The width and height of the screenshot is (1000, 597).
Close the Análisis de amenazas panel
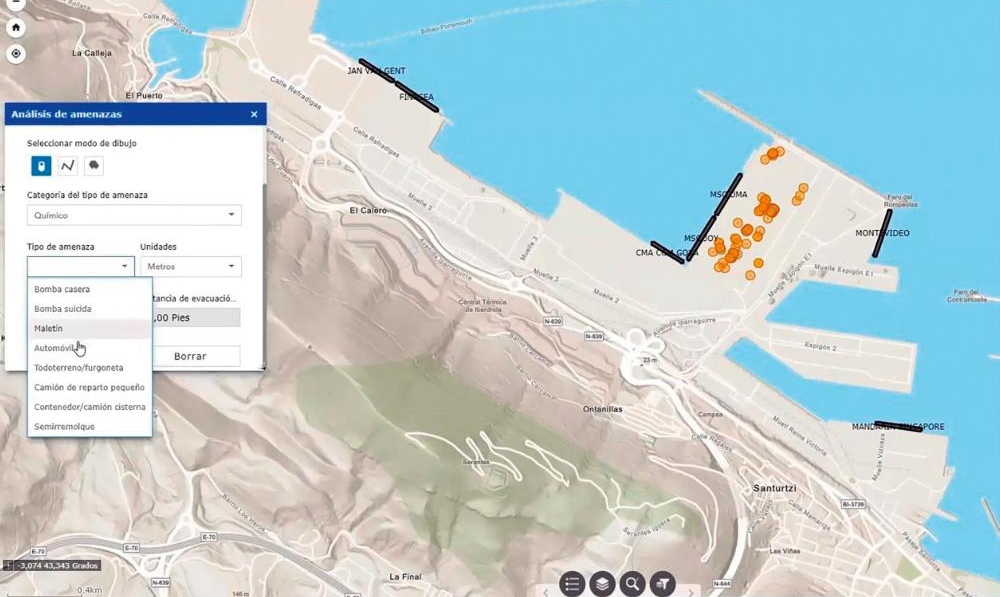point(254,115)
